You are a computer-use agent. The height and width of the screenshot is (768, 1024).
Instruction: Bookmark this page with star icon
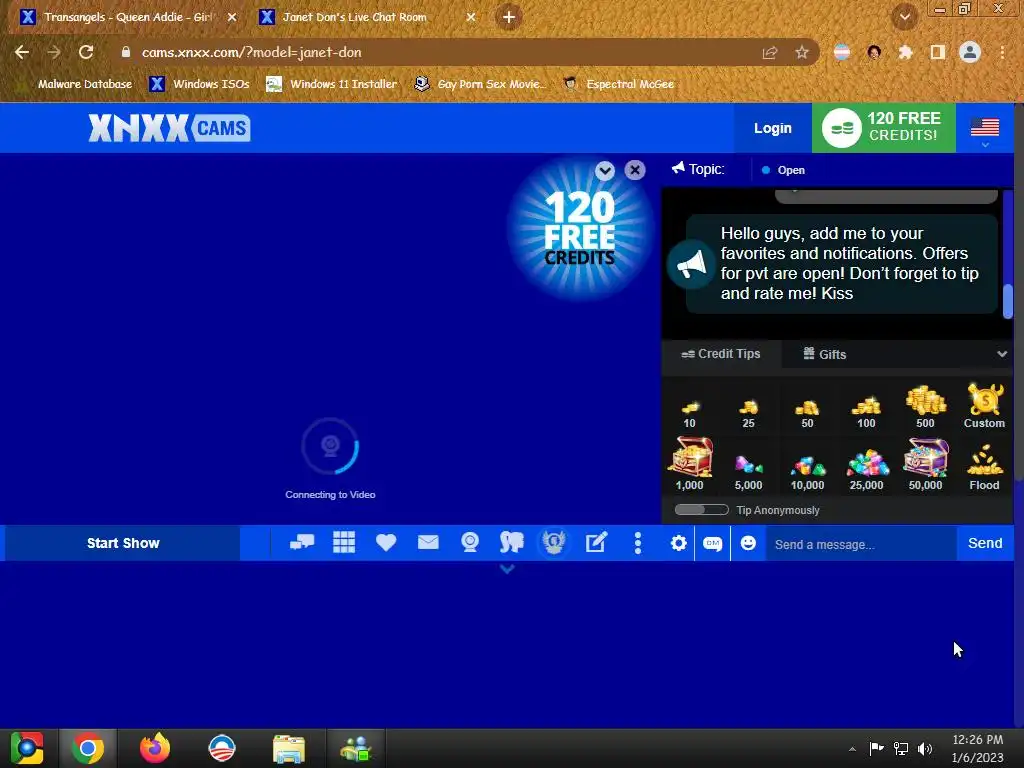pyautogui.click(x=801, y=52)
